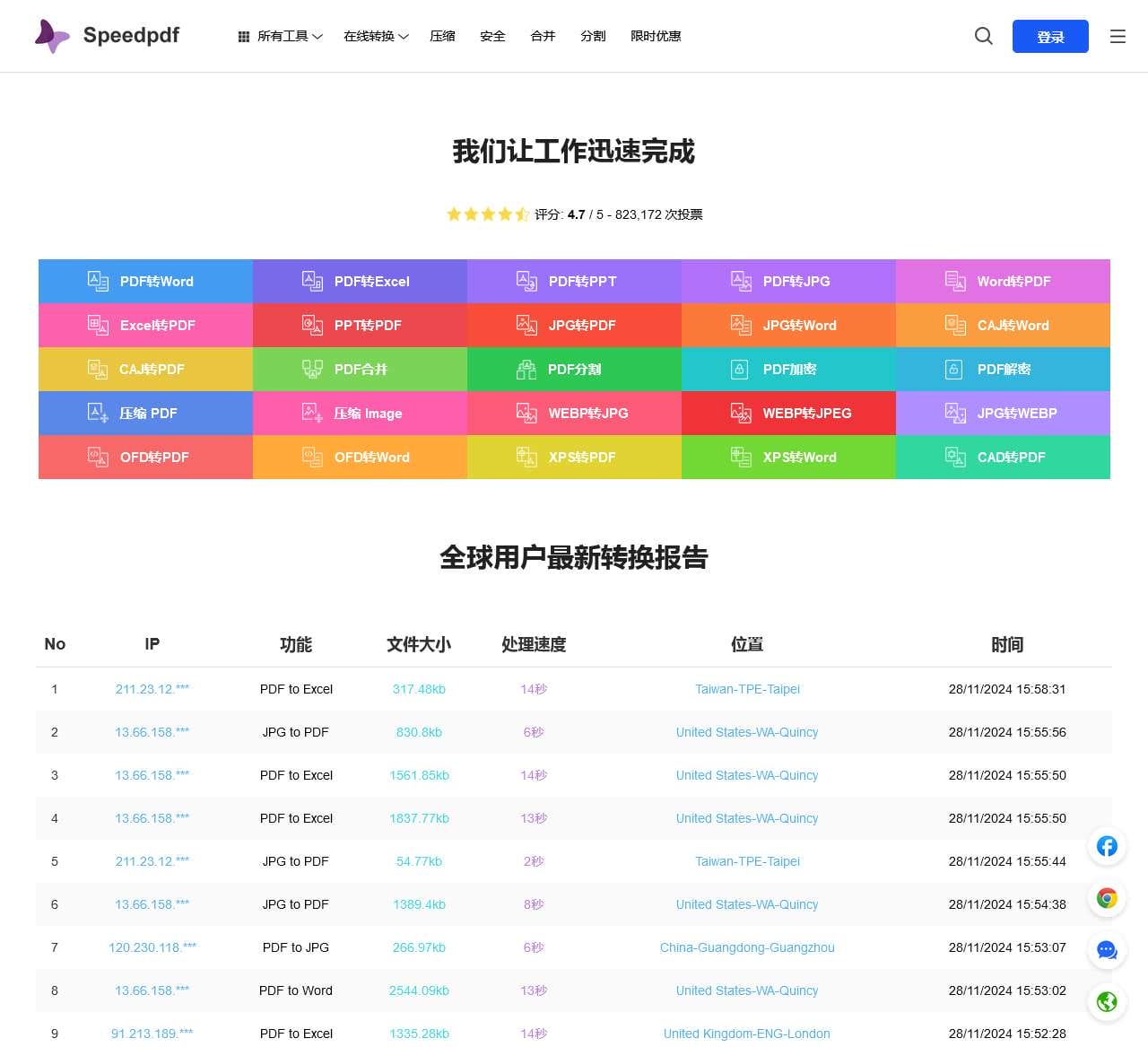Click the CAD转PDF tile icon
The image size is (1148, 1047).
tap(955, 457)
